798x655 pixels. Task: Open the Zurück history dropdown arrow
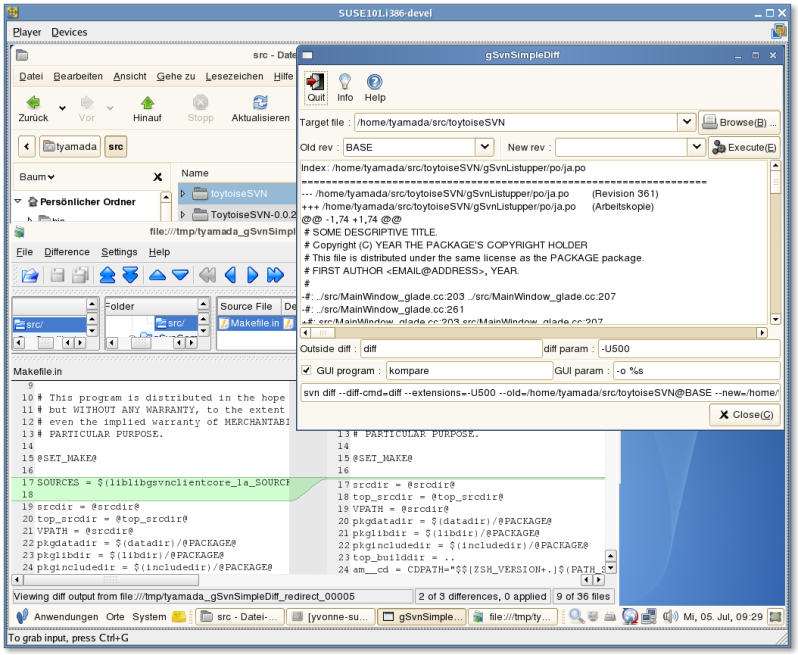point(62,108)
